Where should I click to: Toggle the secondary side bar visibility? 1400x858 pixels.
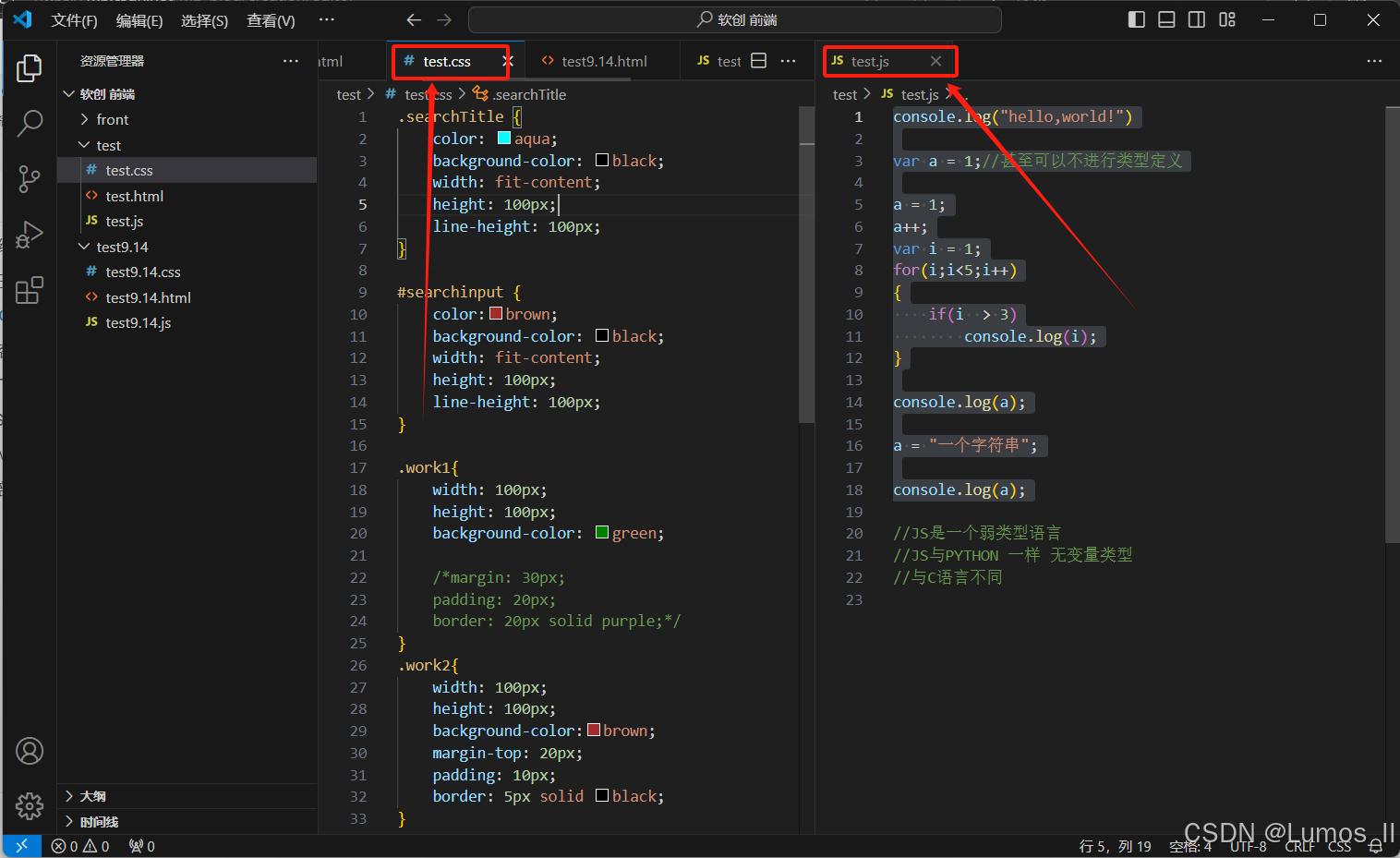[x=1197, y=19]
